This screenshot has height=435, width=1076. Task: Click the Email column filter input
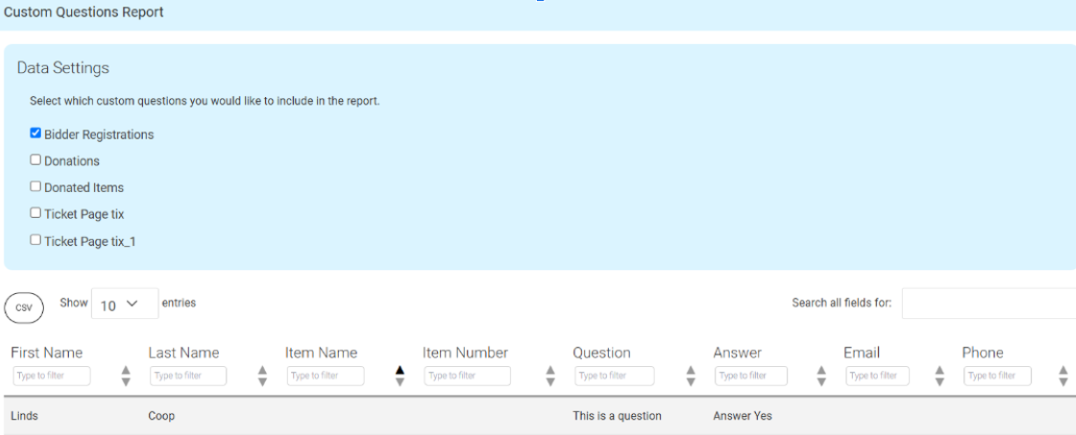pos(877,376)
